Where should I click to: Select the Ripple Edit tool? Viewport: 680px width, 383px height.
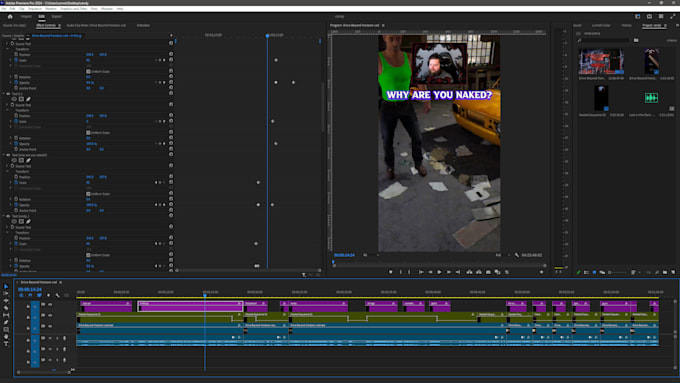6,301
